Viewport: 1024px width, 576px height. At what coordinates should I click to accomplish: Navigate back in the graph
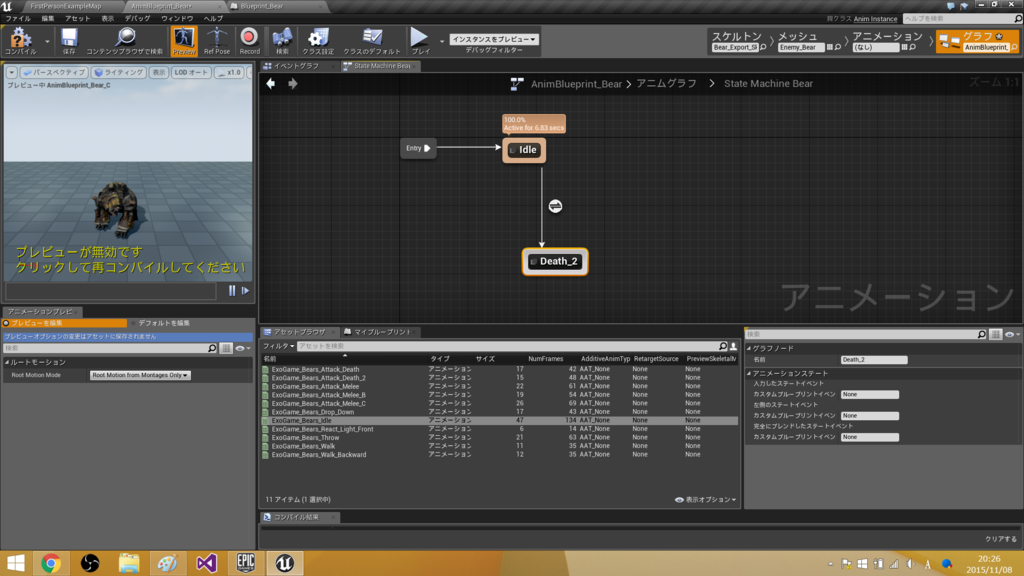pyautogui.click(x=270, y=84)
